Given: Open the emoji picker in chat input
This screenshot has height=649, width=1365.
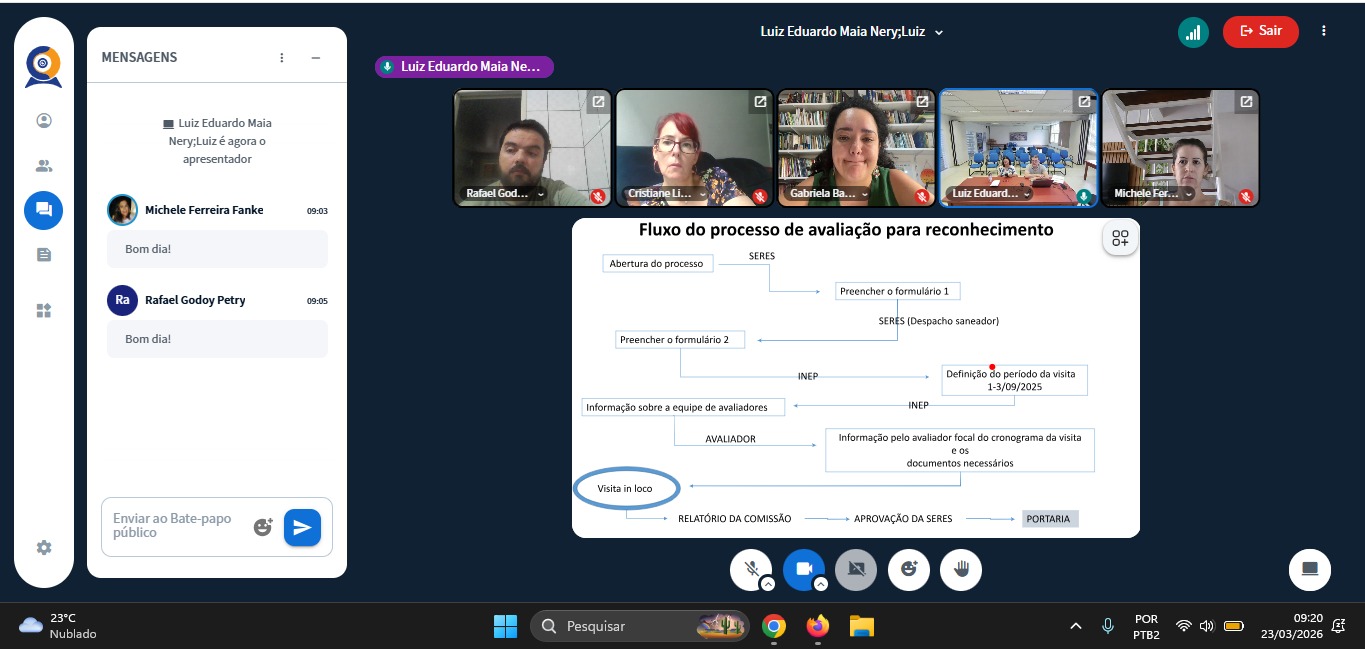Looking at the screenshot, I should click(263, 527).
